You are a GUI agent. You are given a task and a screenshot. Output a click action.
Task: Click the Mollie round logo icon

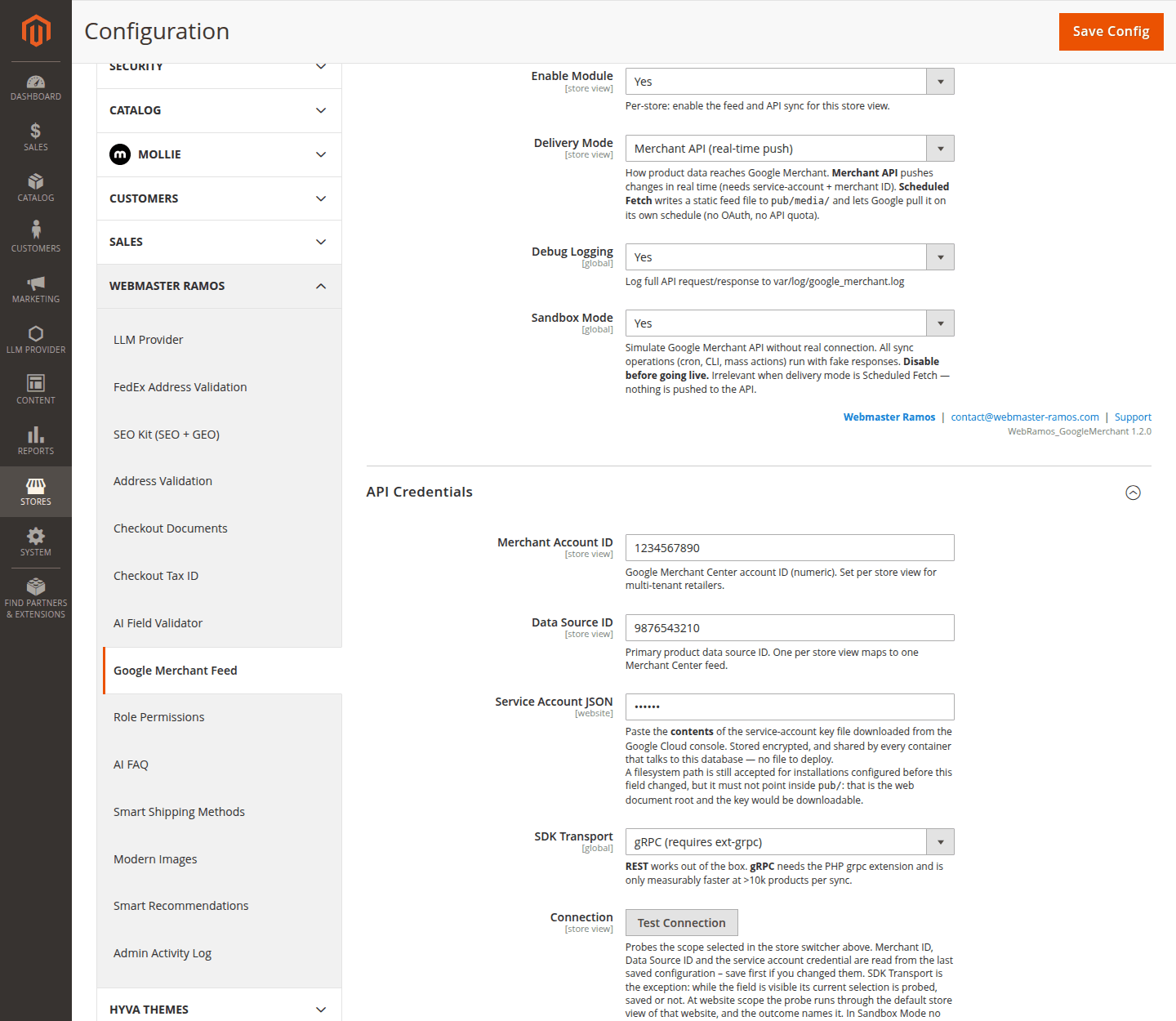click(120, 154)
